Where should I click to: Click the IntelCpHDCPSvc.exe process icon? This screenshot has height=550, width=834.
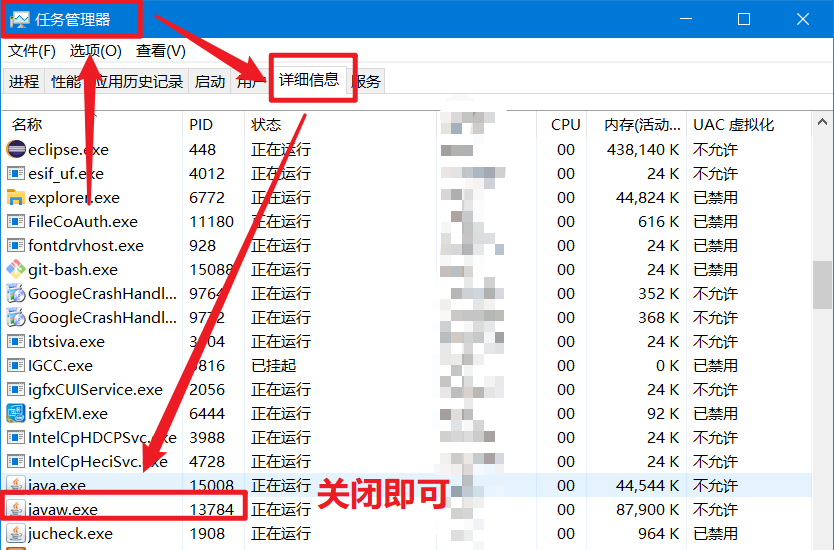pyautogui.click(x=16, y=437)
